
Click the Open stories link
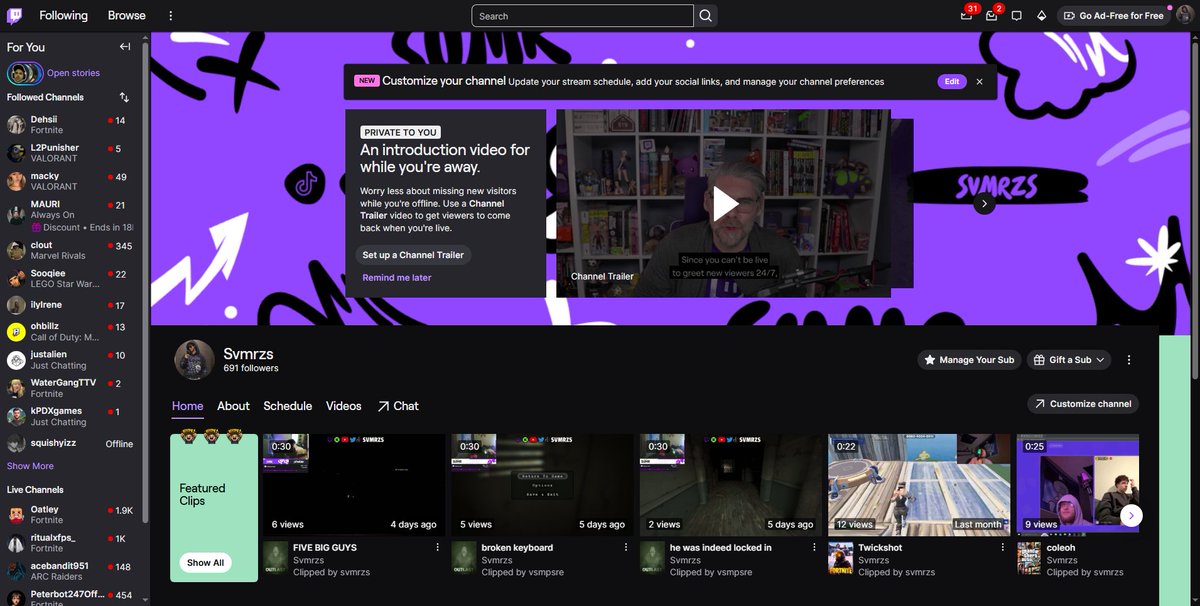73,73
